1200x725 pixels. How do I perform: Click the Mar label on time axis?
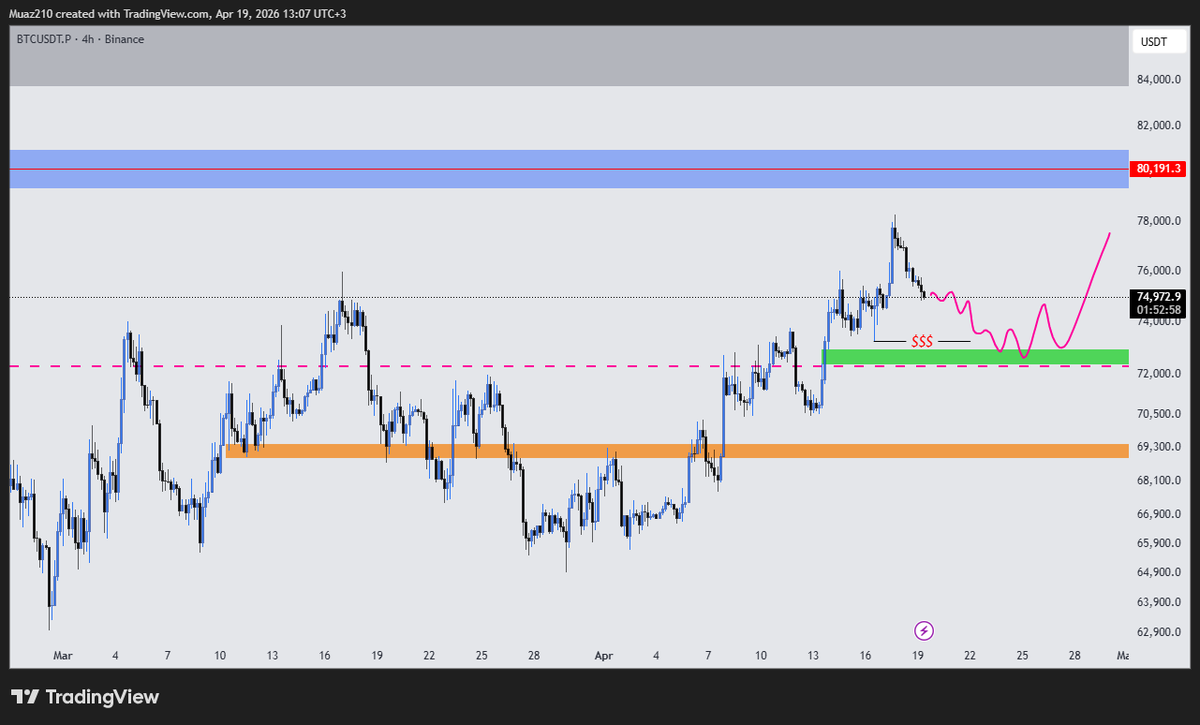click(x=63, y=656)
